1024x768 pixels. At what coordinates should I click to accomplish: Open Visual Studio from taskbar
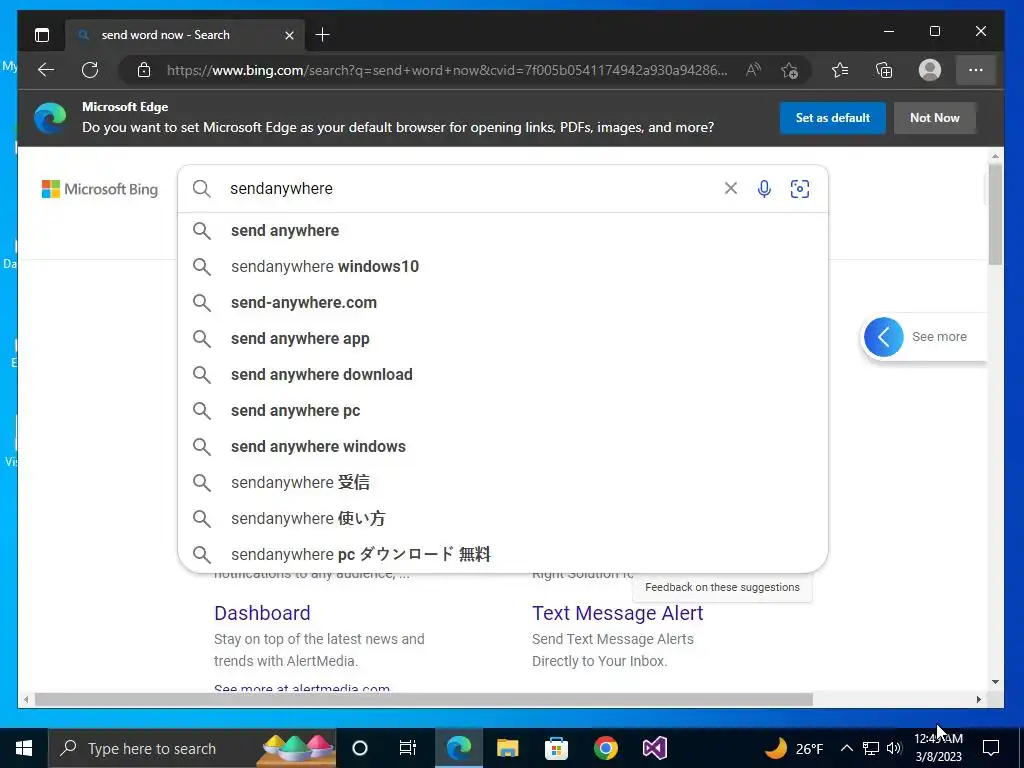tap(654, 748)
